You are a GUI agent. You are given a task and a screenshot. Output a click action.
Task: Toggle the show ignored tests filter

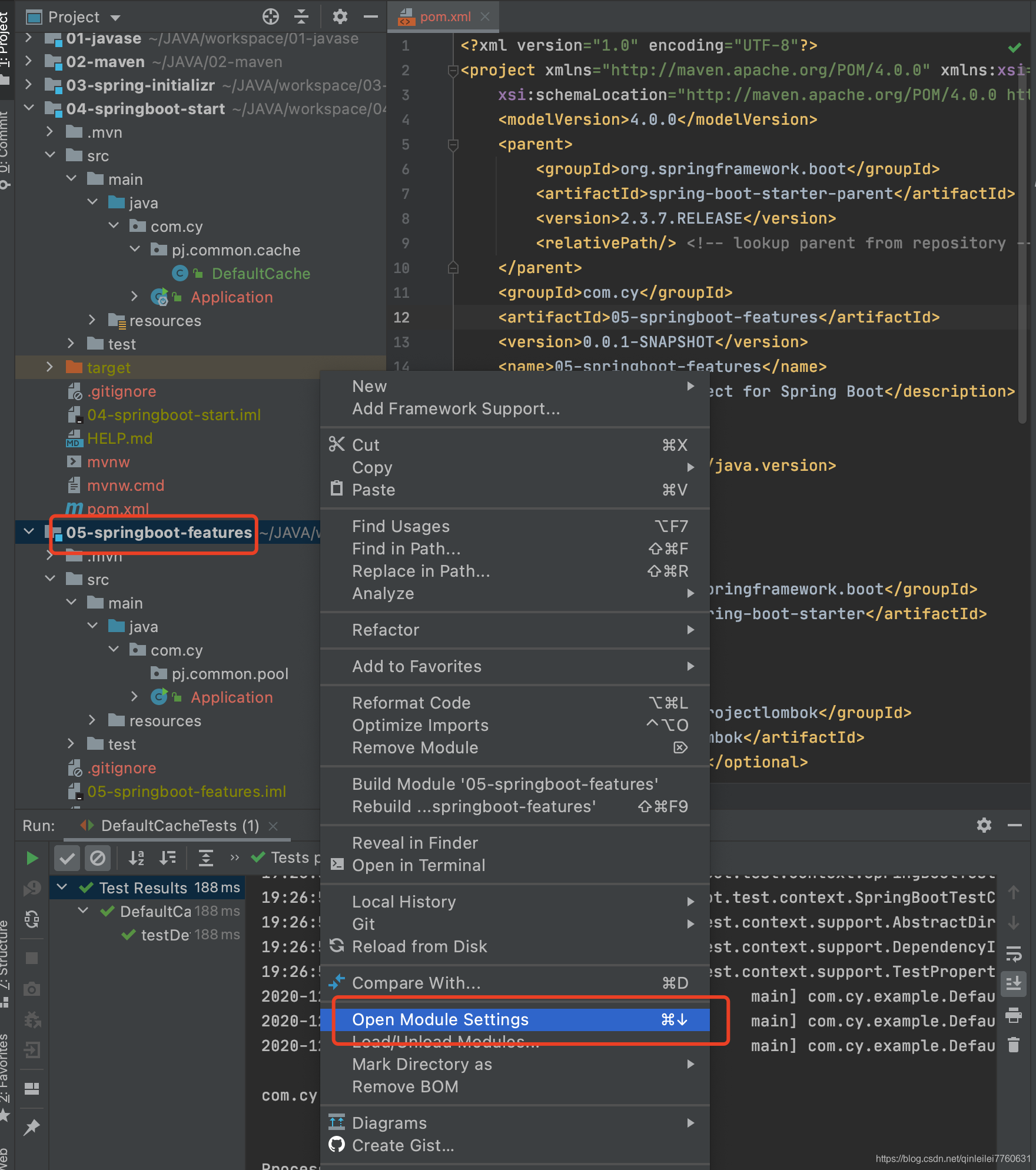[x=98, y=858]
